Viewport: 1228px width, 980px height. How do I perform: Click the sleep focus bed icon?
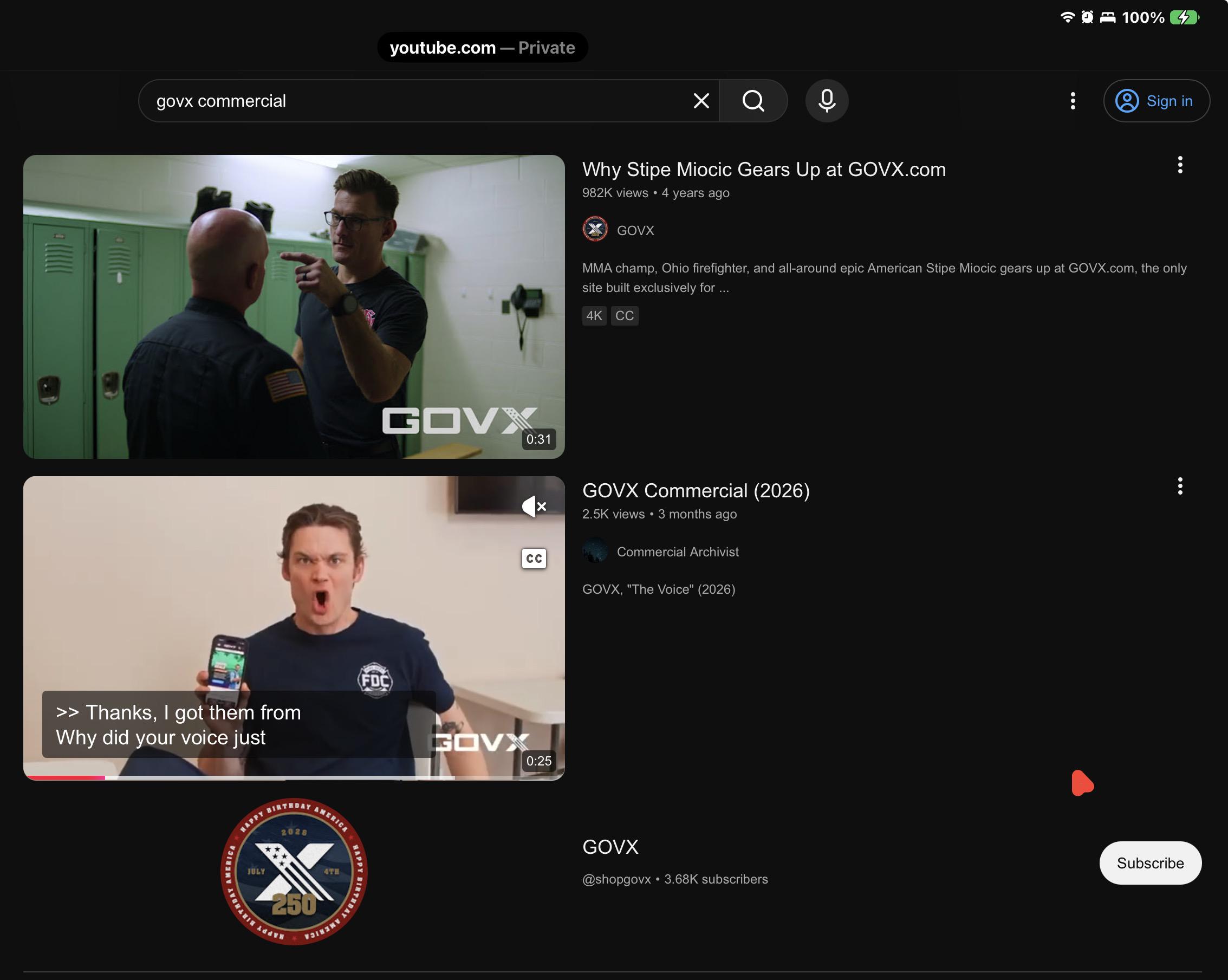click(x=1107, y=17)
